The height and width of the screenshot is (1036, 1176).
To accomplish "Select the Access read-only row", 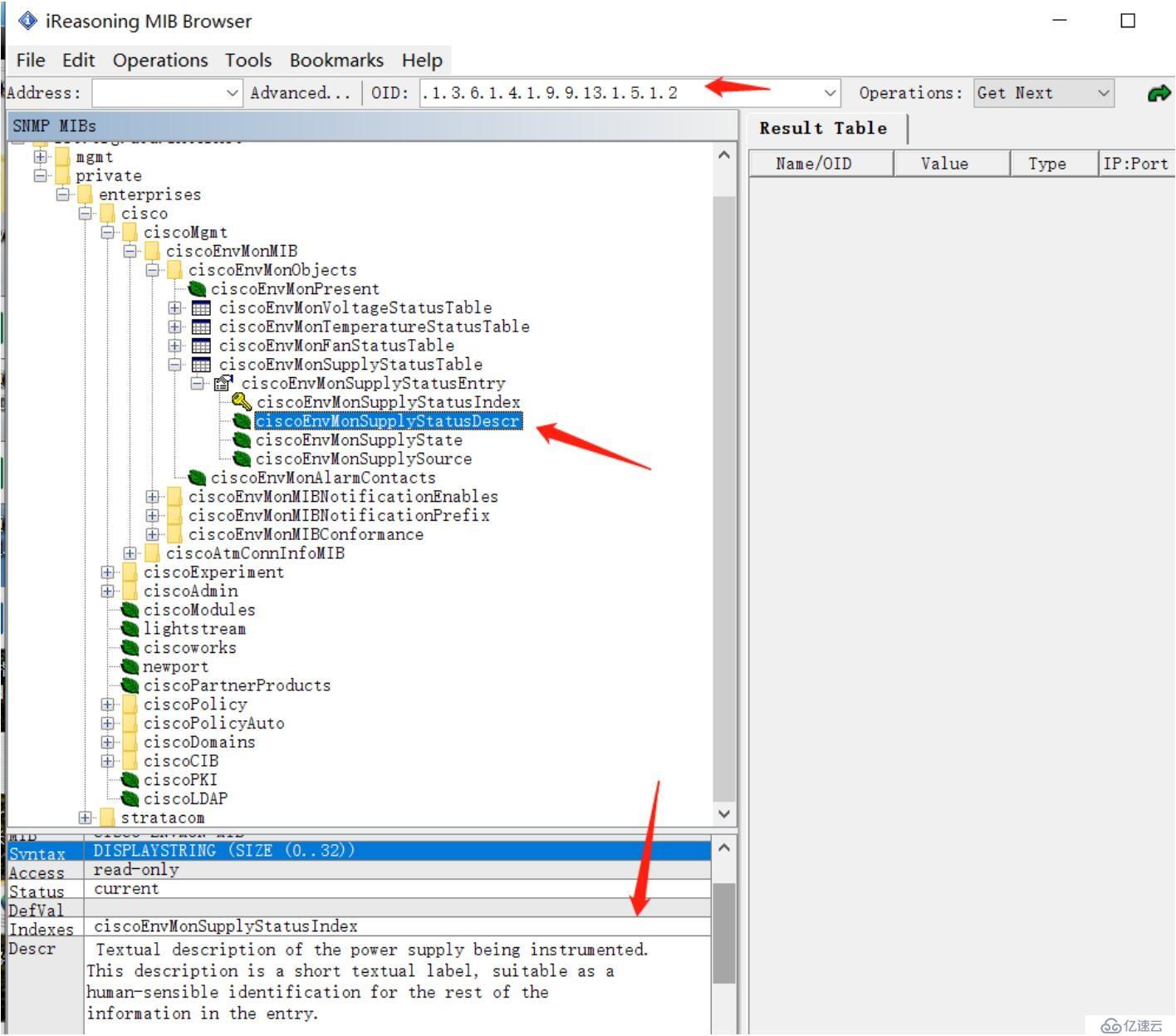I will coord(359,870).
